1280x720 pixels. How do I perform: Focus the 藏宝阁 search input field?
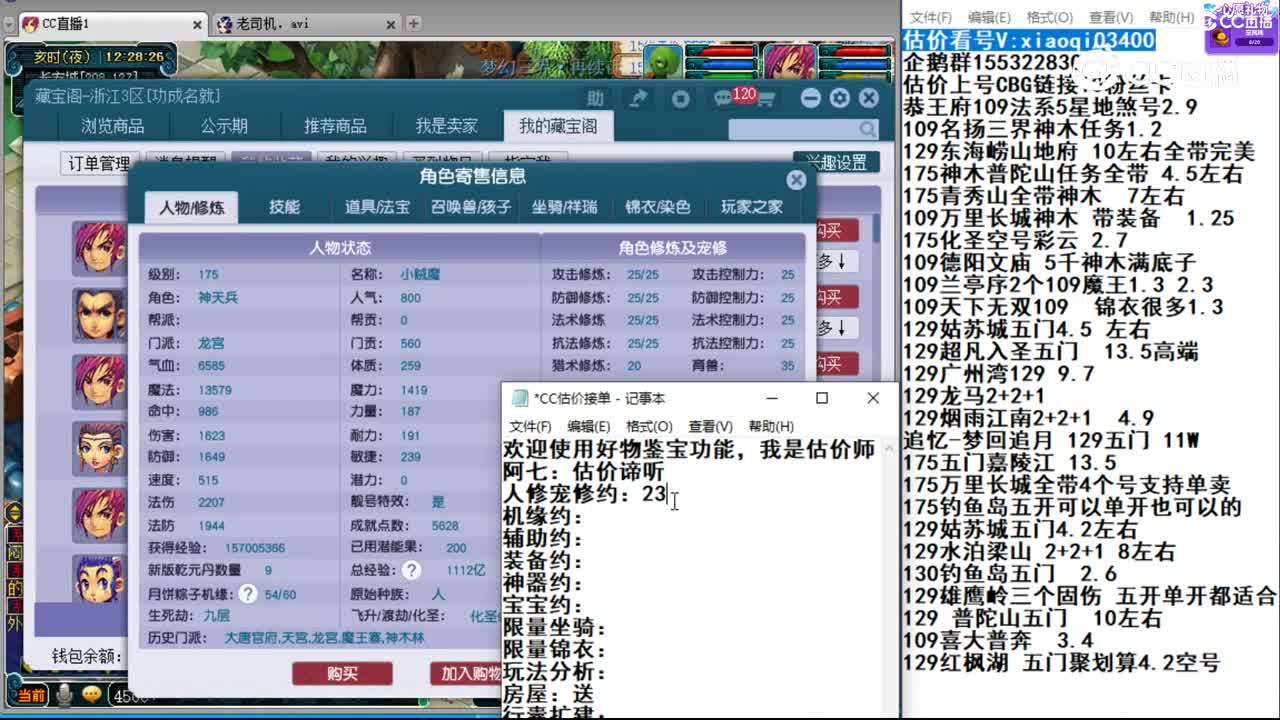coord(794,129)
